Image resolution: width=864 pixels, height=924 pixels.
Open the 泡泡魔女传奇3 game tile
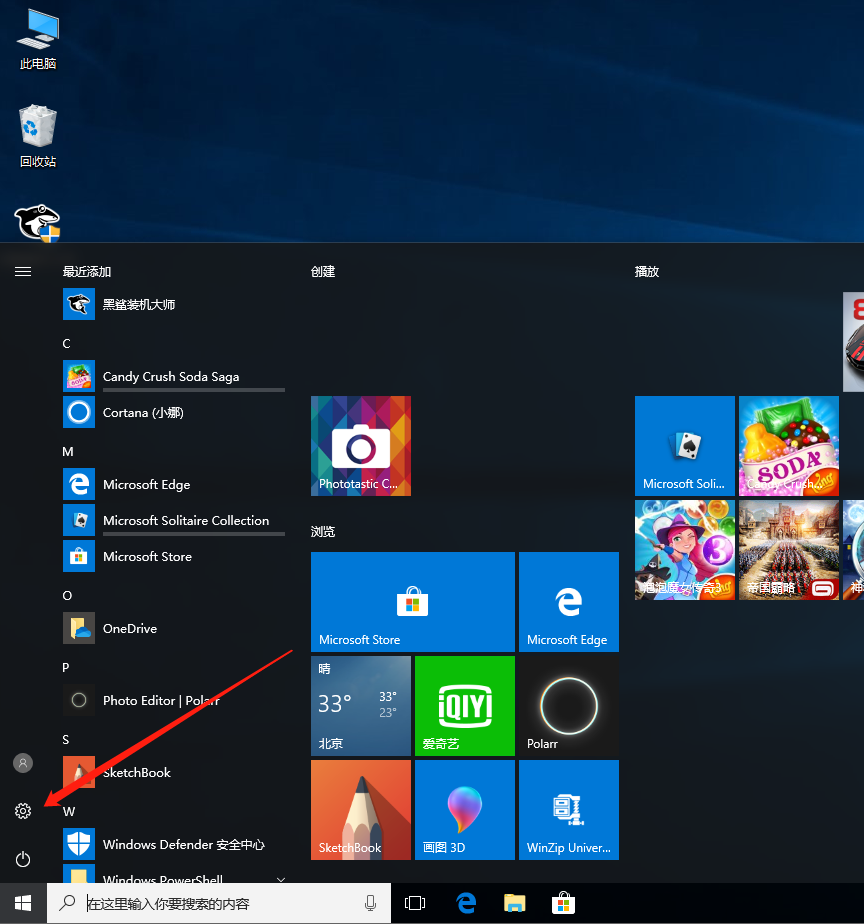(x=685, y=550)
